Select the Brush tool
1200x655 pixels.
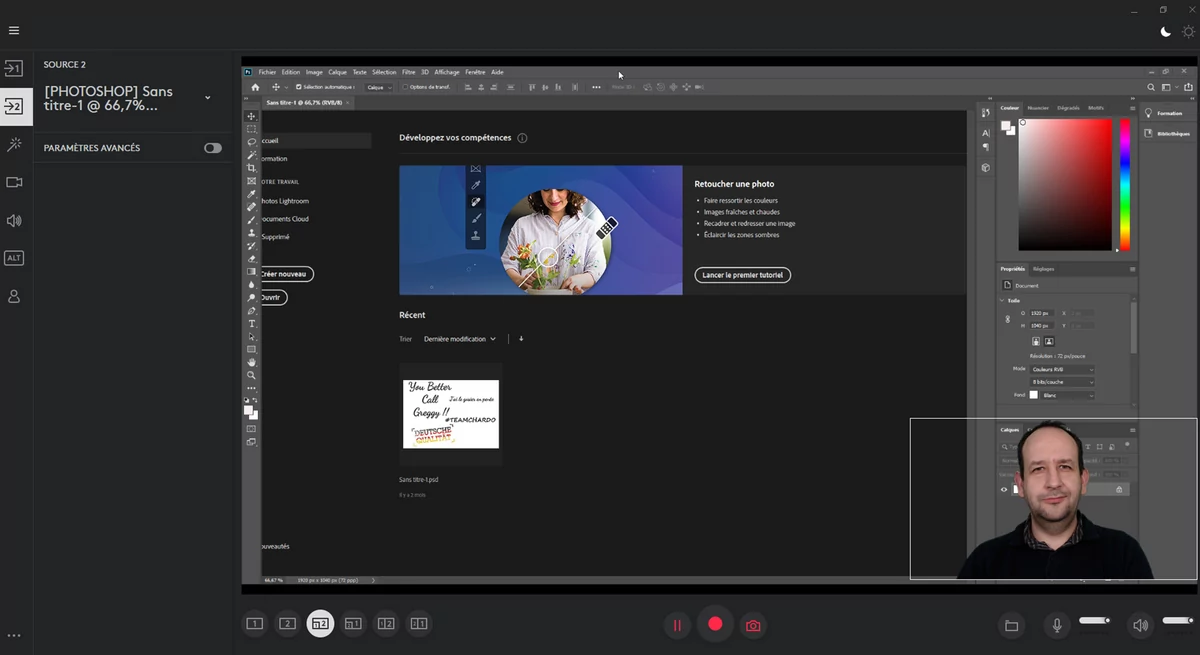(x=252, y=220)
